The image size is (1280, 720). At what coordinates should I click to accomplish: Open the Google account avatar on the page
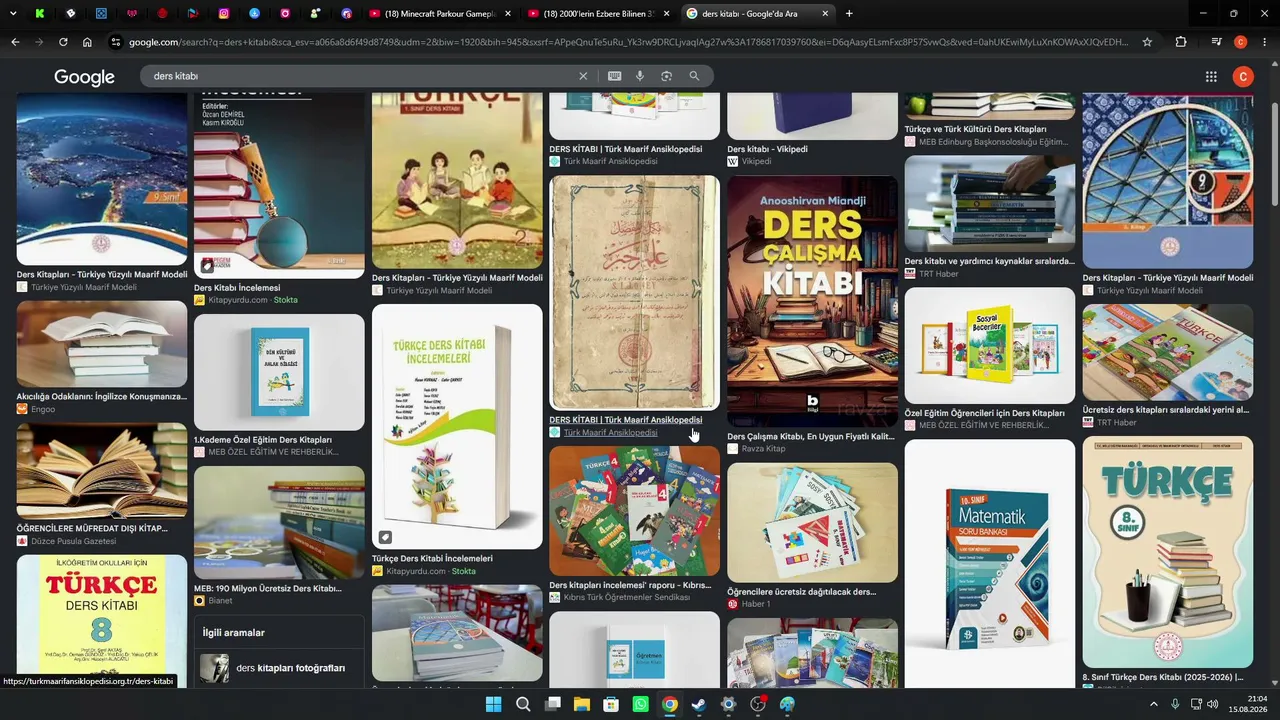pos(1243,77)
